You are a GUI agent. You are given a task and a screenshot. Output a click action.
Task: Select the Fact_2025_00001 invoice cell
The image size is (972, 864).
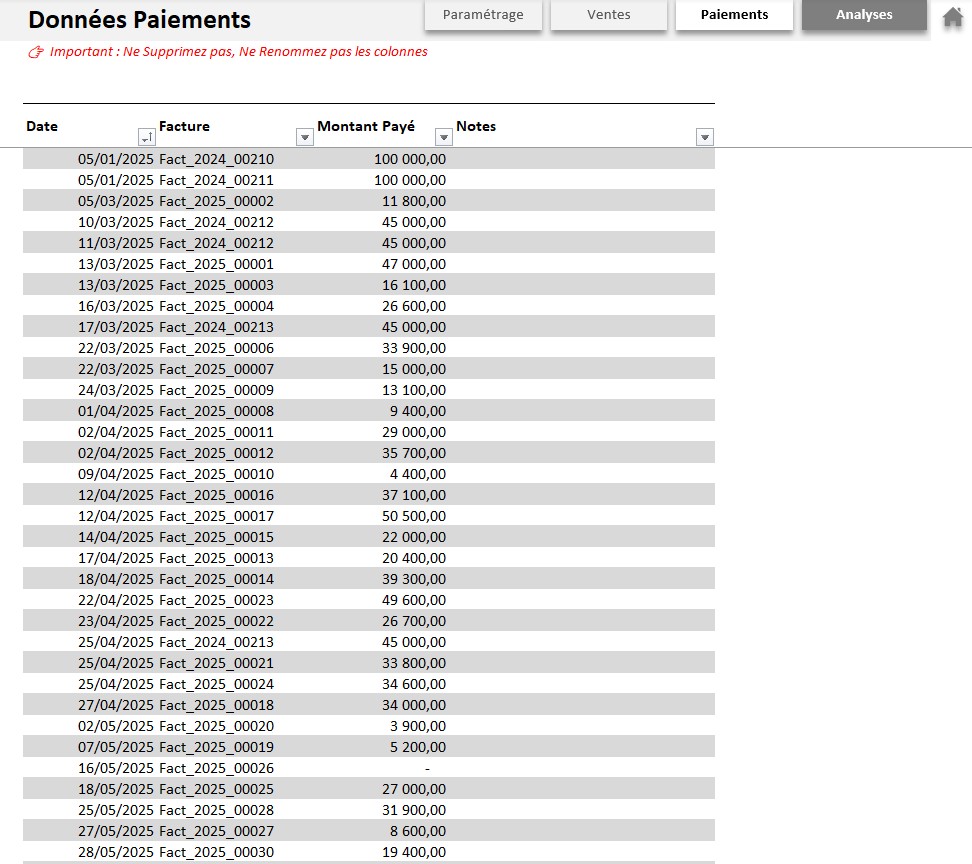[x=216, y=264]
